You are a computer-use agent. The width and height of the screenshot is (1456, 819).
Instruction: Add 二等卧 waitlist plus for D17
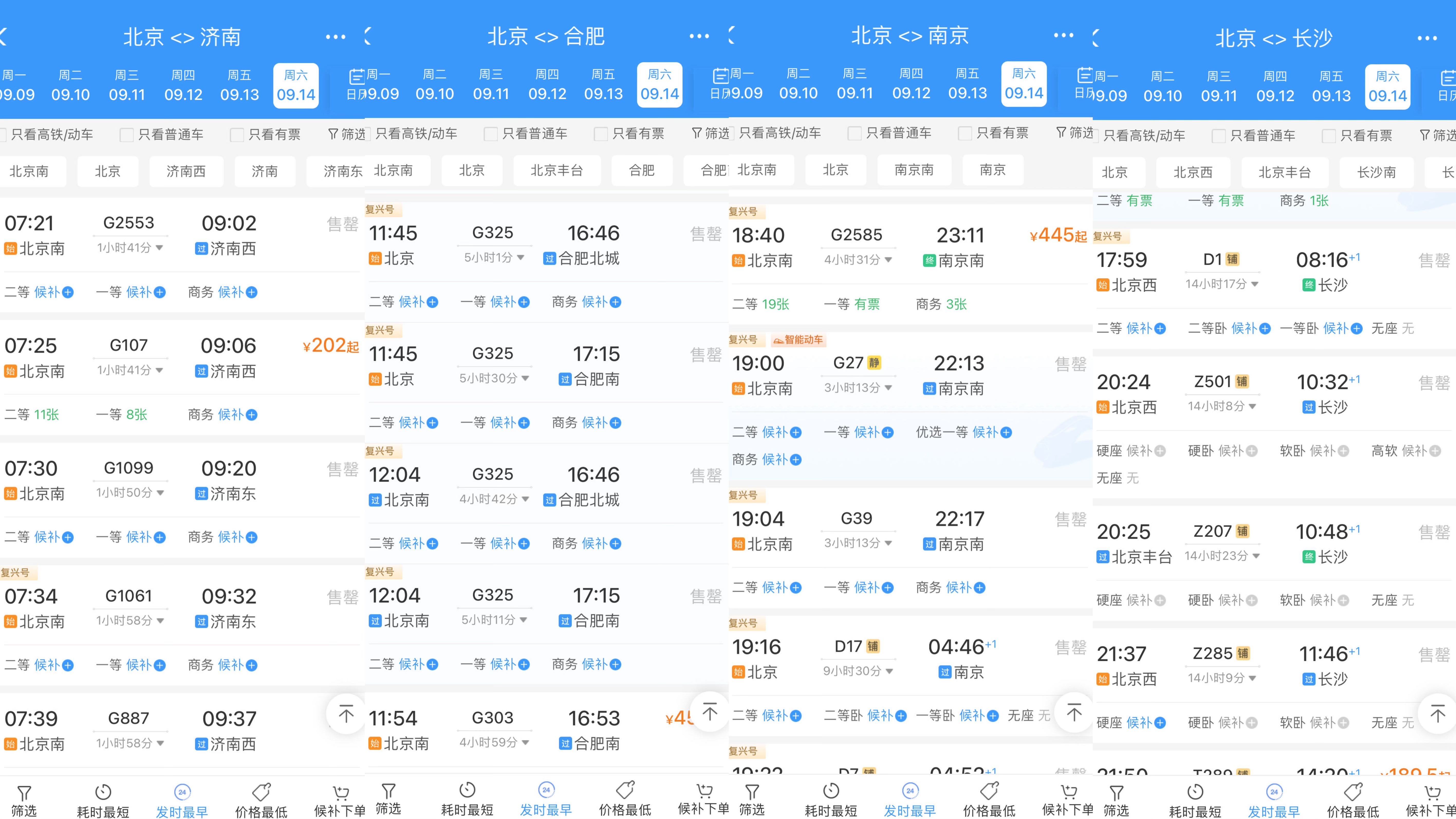[901, 716]
